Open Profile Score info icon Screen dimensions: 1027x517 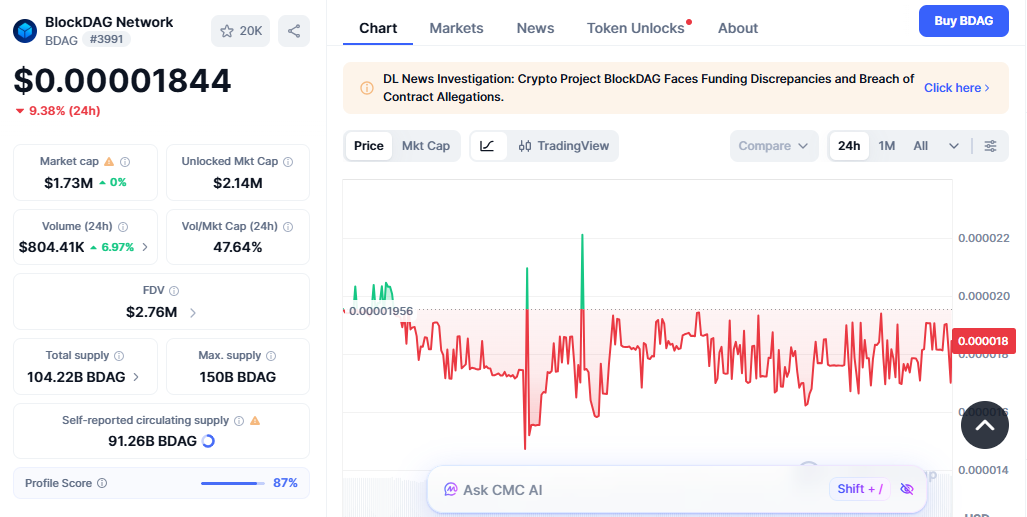(x=102, y=483)
